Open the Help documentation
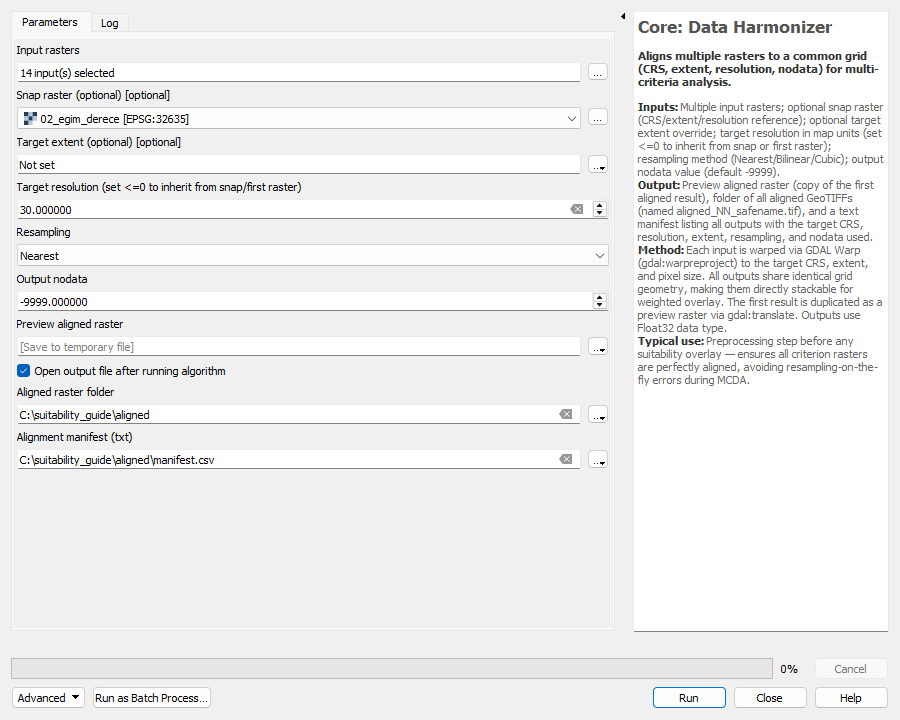 851,698
